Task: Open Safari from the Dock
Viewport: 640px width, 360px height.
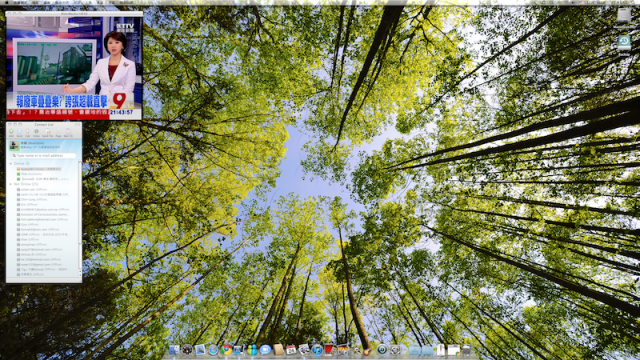Action: 213,350
